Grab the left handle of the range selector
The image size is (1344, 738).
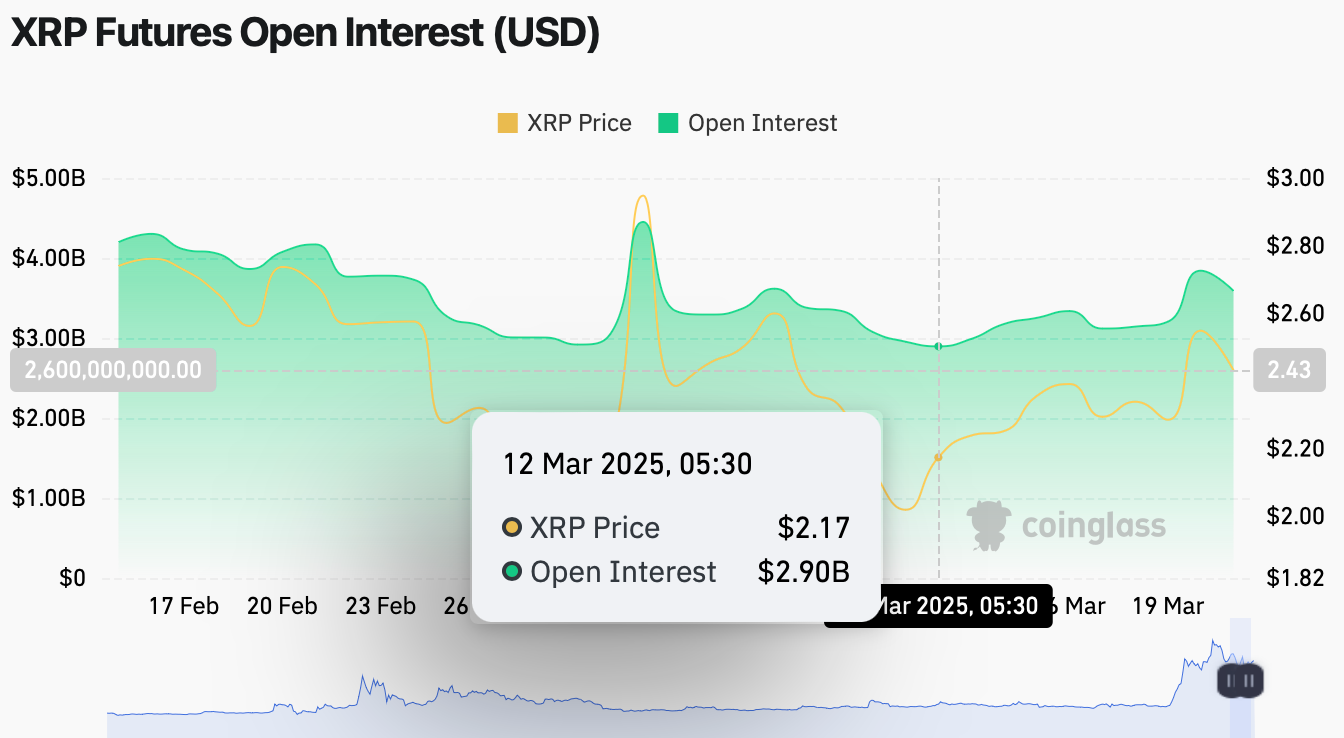pos(1231,681)
